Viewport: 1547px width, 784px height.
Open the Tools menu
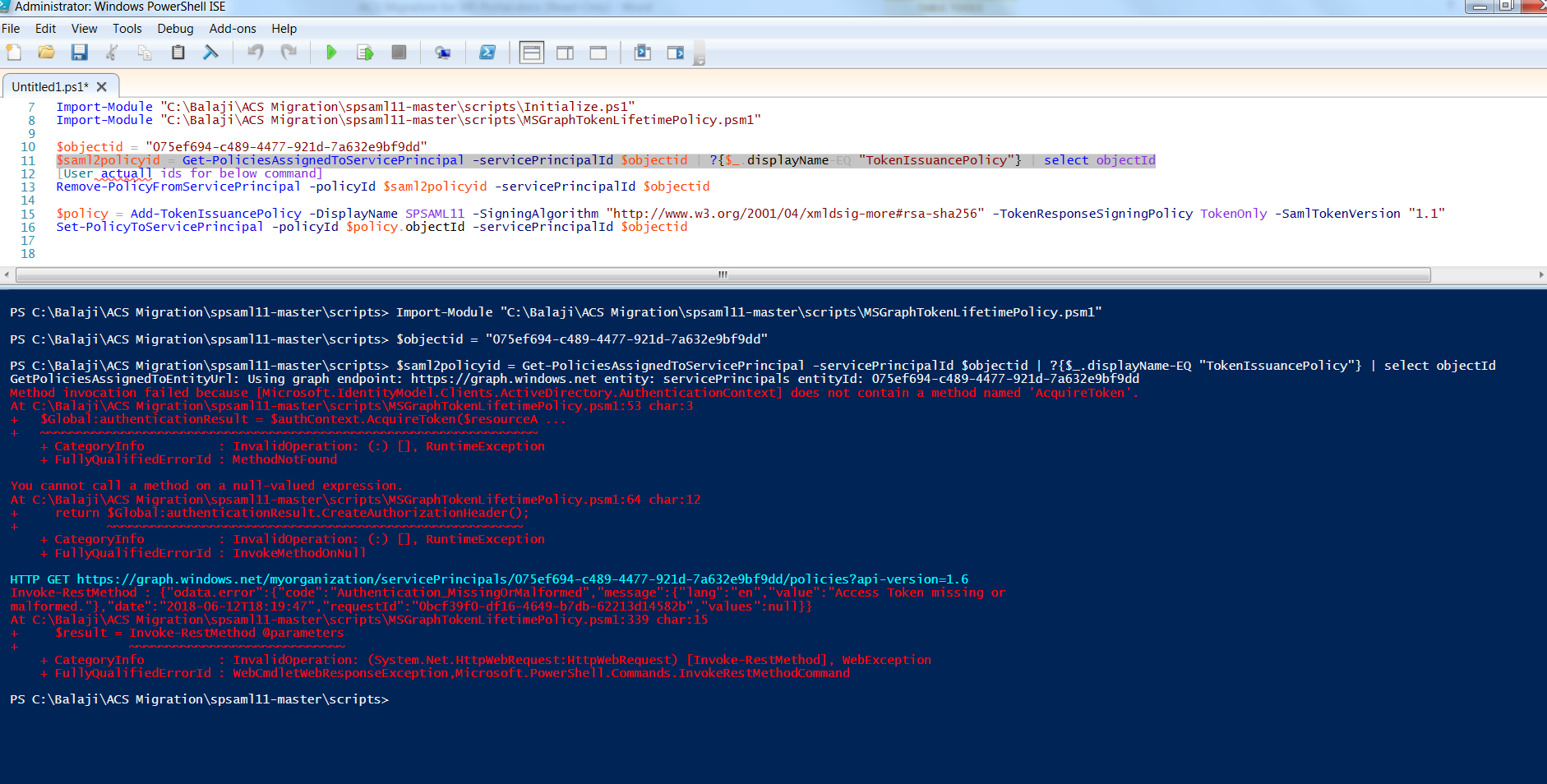(x=127, y=29)
